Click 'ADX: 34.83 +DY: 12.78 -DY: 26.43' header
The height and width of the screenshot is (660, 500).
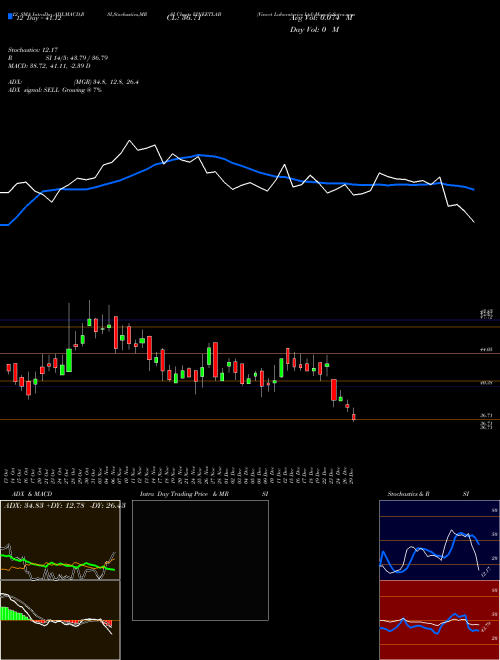pyautogui.click(x=65, y=506)
